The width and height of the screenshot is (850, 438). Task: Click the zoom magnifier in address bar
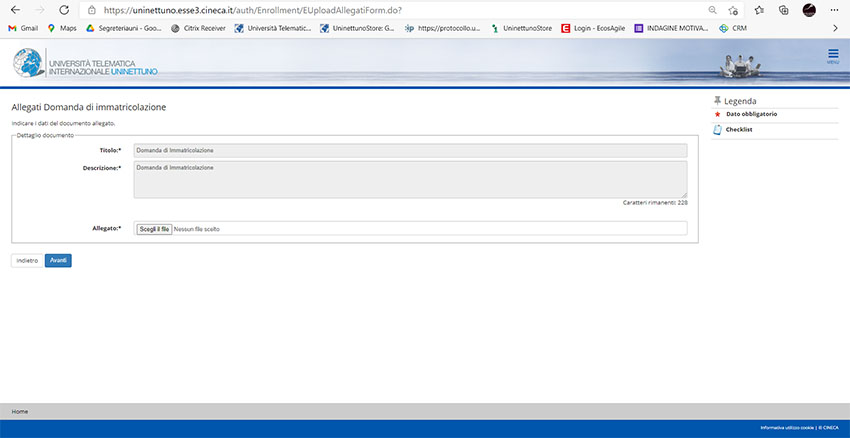(x=711, y=10)
